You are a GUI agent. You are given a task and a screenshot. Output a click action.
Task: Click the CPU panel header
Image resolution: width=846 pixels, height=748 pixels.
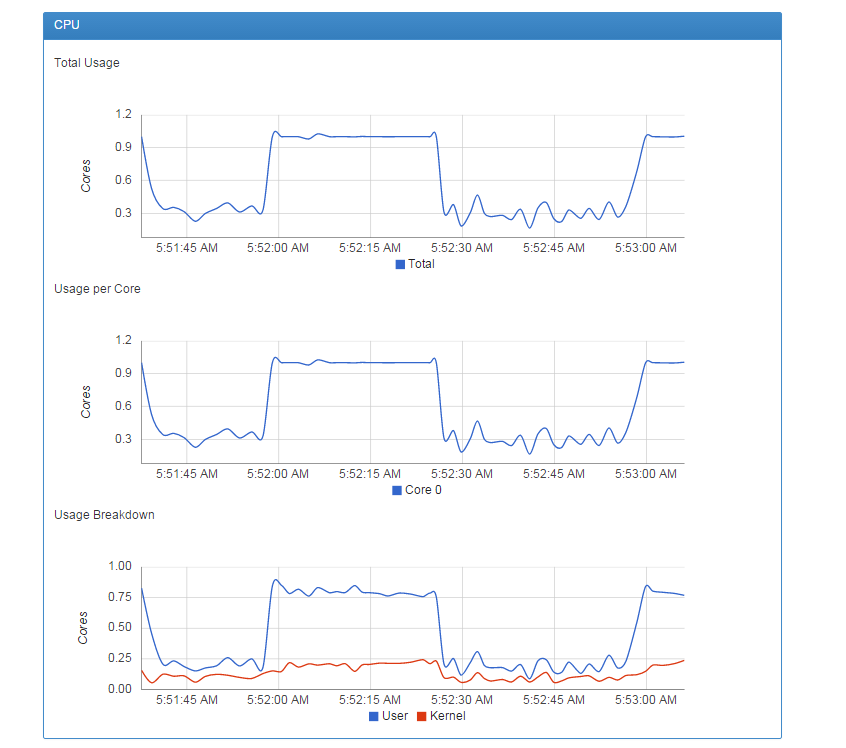(412, 25)
